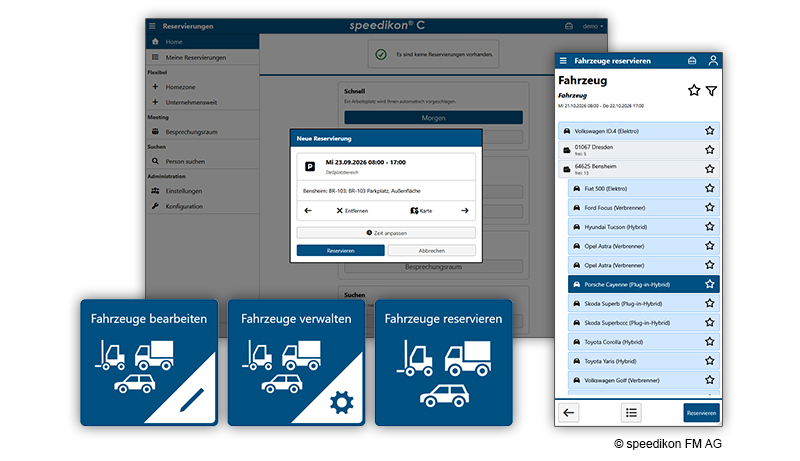Open the Fahrzeuge bearbeiten tile

coord(149,363)
